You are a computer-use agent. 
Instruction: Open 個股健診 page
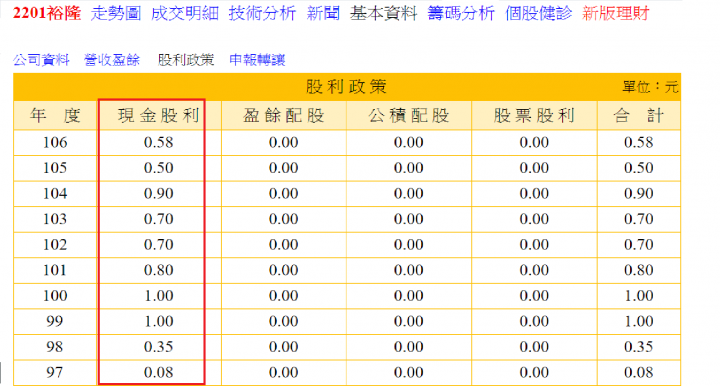coord(539,13)
